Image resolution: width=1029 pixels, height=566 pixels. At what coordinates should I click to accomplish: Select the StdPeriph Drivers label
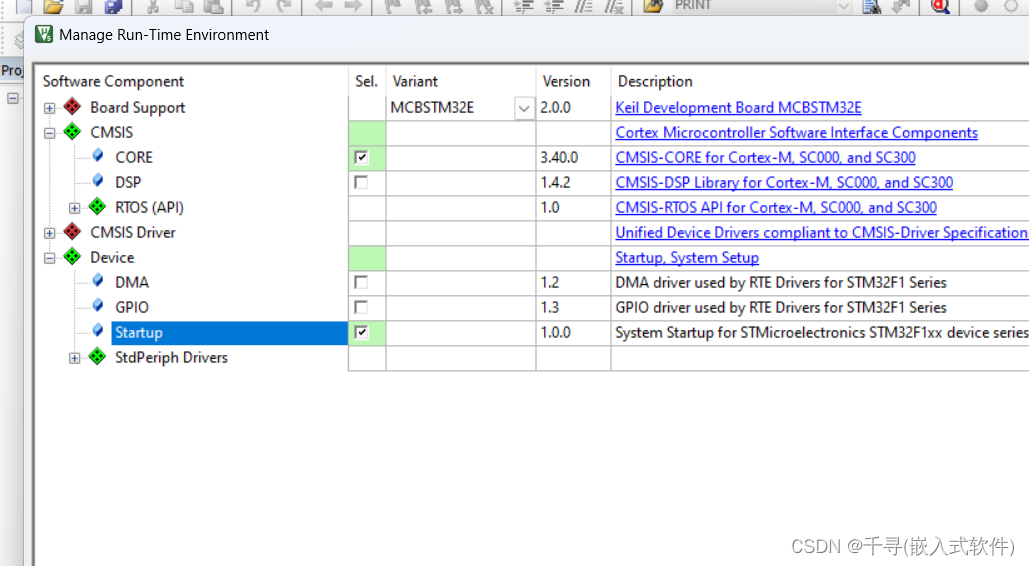[x=171, y=357]
